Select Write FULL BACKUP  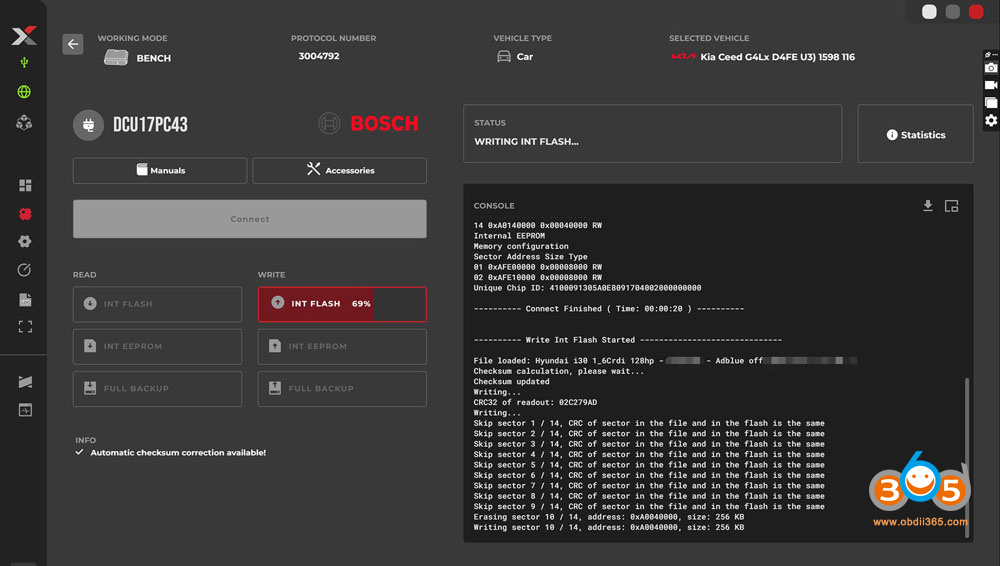tap(342, 388)
